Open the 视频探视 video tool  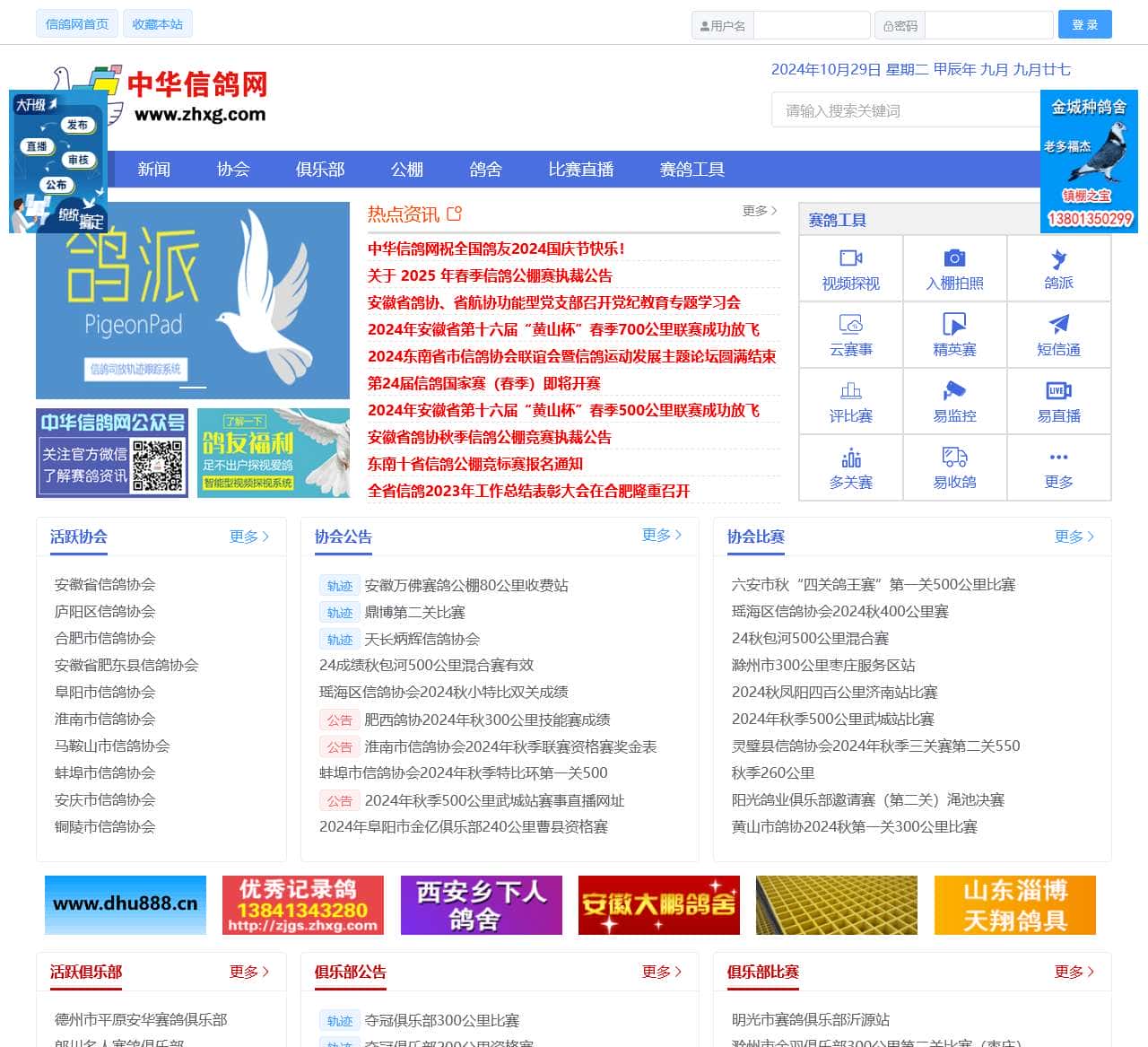coord(850,268)
